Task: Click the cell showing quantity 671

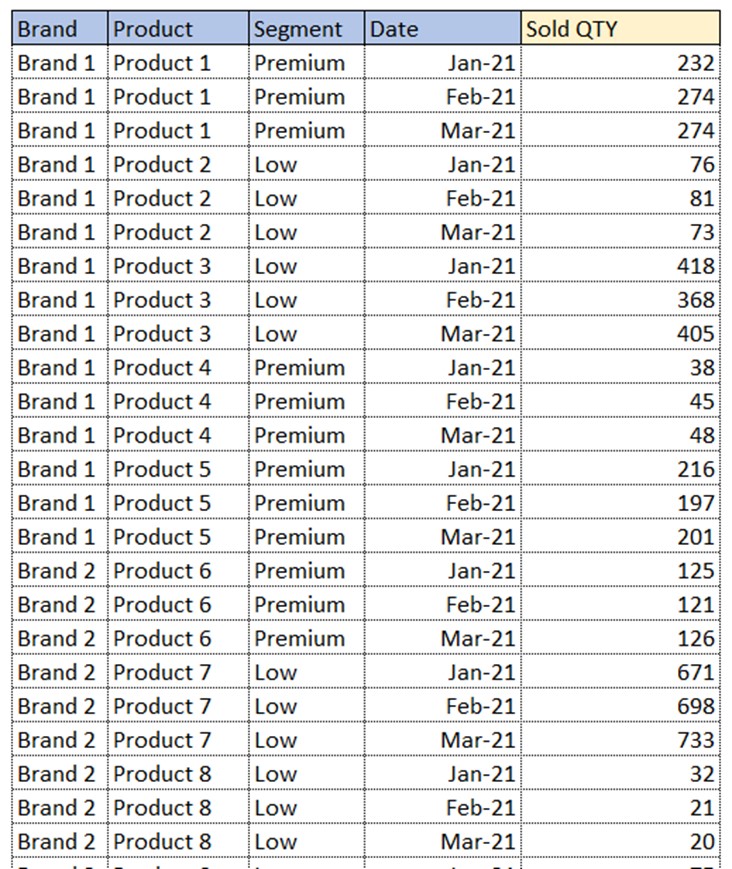Action: click(621, 672)
